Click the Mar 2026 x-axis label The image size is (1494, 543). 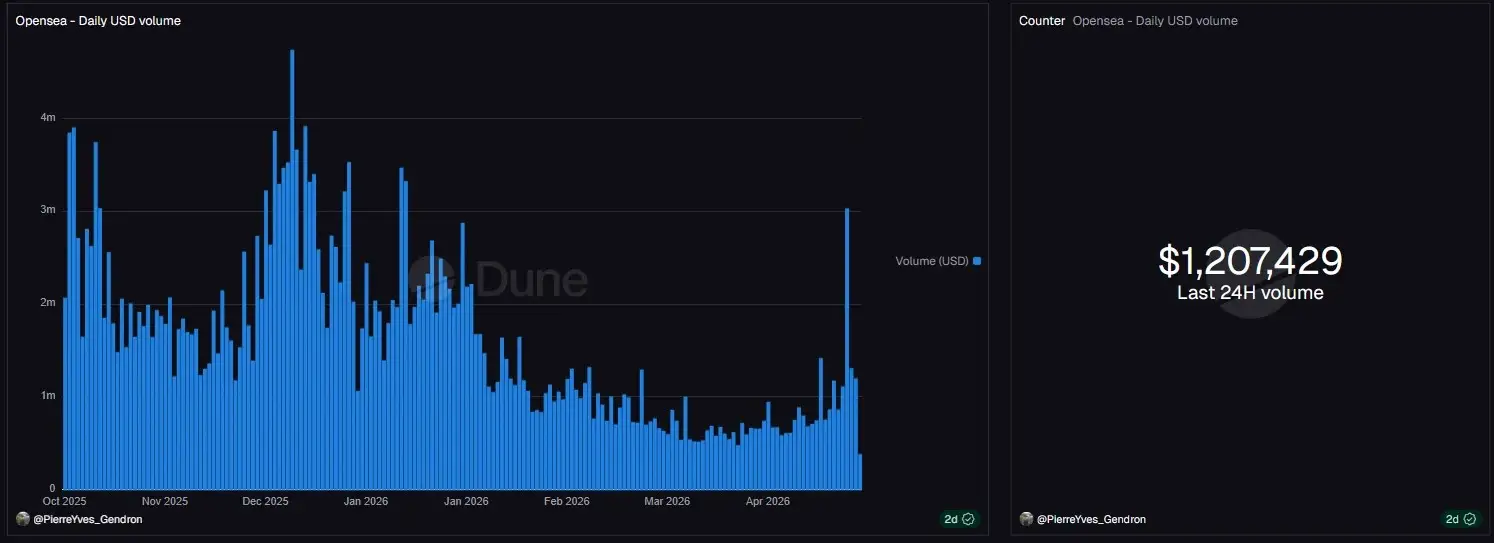666,501
